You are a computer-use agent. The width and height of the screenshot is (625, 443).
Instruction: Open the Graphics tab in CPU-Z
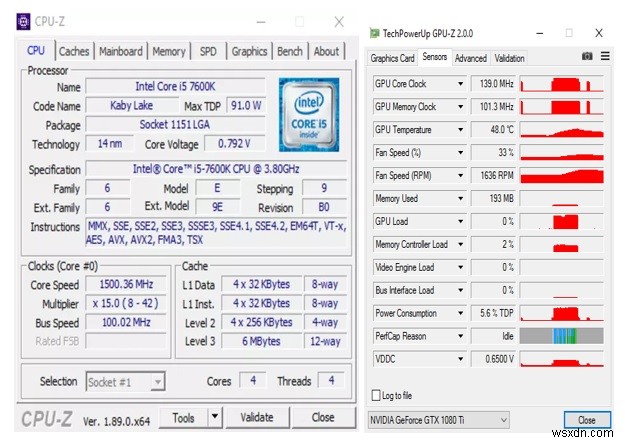[249, 51]
